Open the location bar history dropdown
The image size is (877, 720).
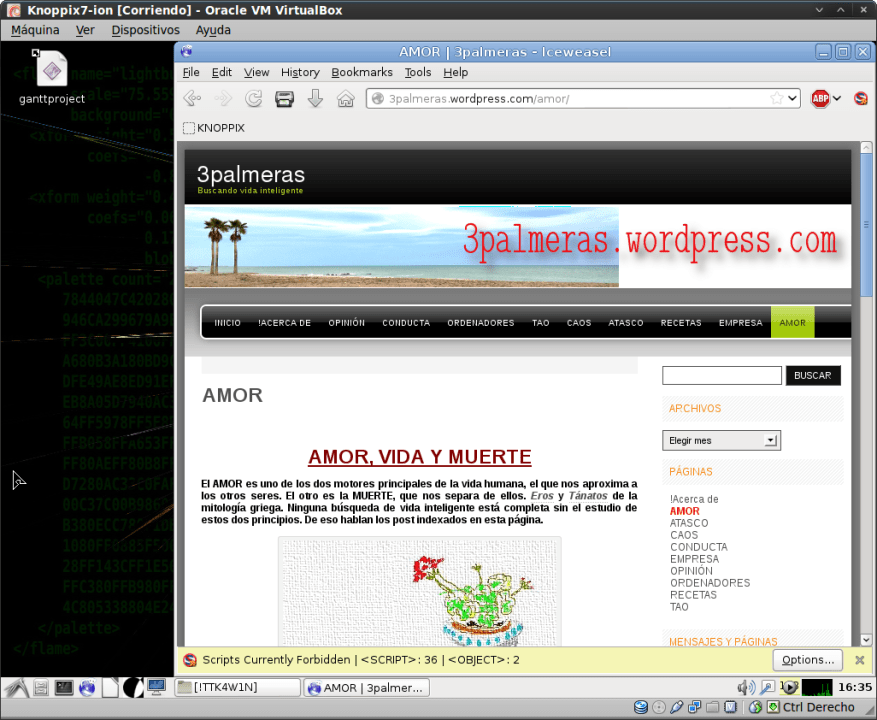pos(793,98)
